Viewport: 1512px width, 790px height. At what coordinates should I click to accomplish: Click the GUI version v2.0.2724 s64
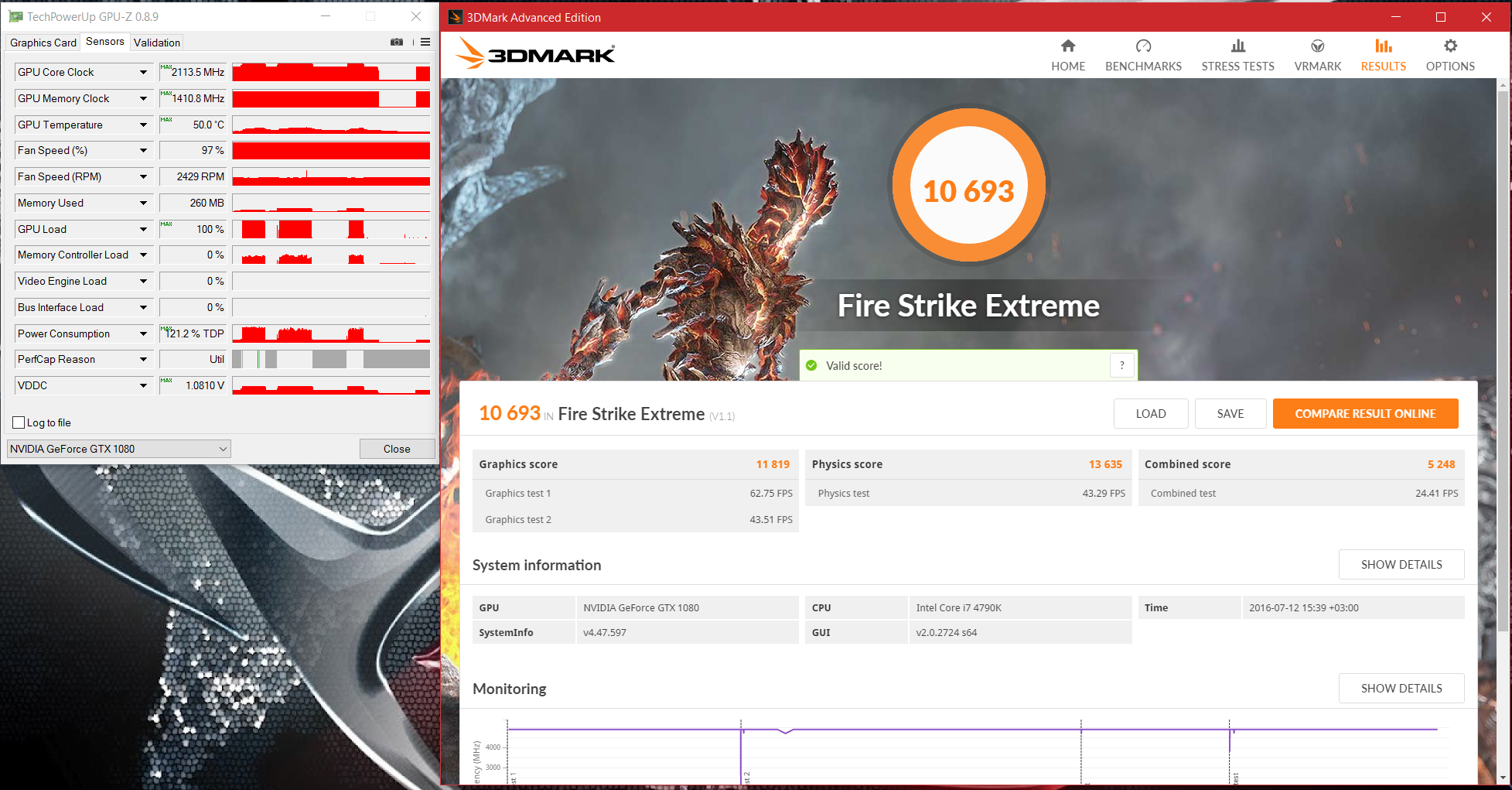coord(947,632)
